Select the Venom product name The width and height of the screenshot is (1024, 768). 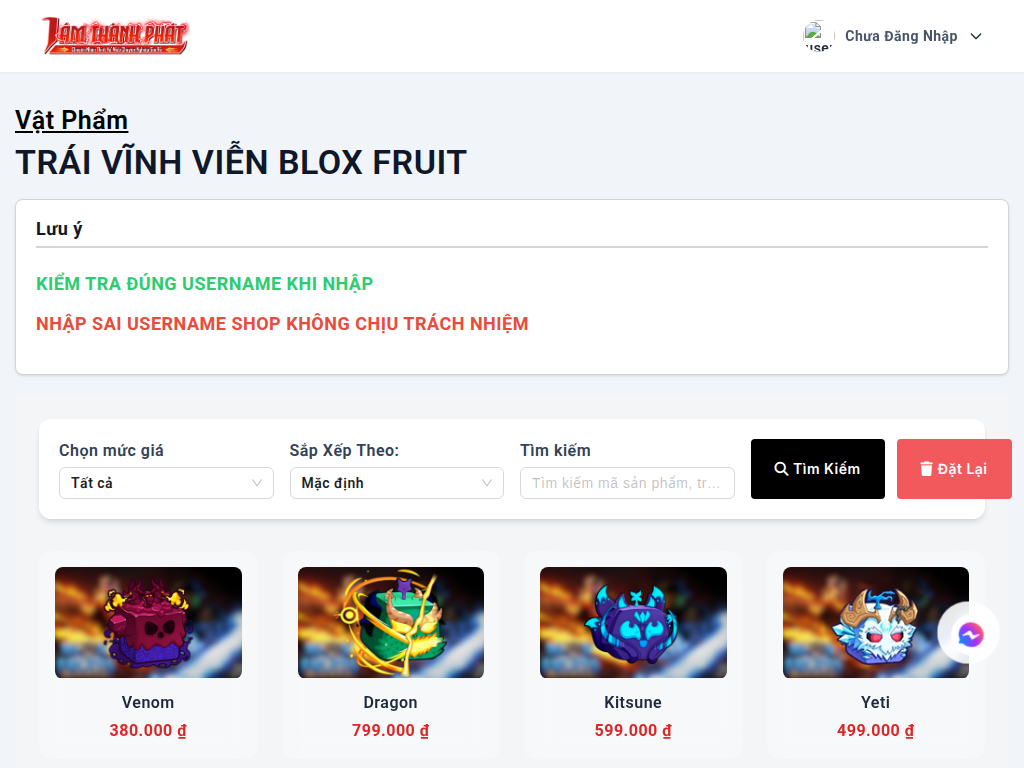coord(148,703)
